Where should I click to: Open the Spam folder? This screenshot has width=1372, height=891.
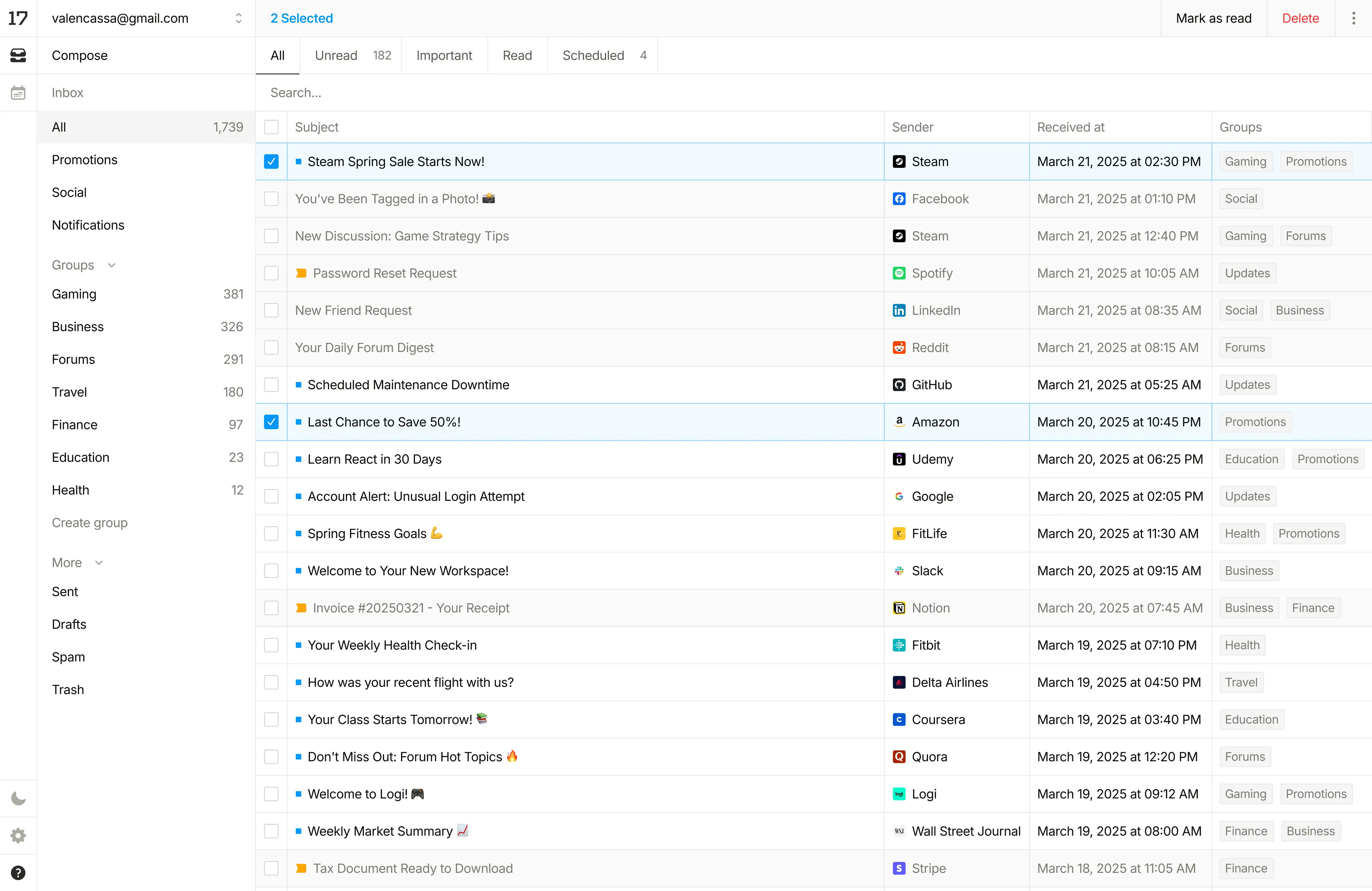coord(146,657)
